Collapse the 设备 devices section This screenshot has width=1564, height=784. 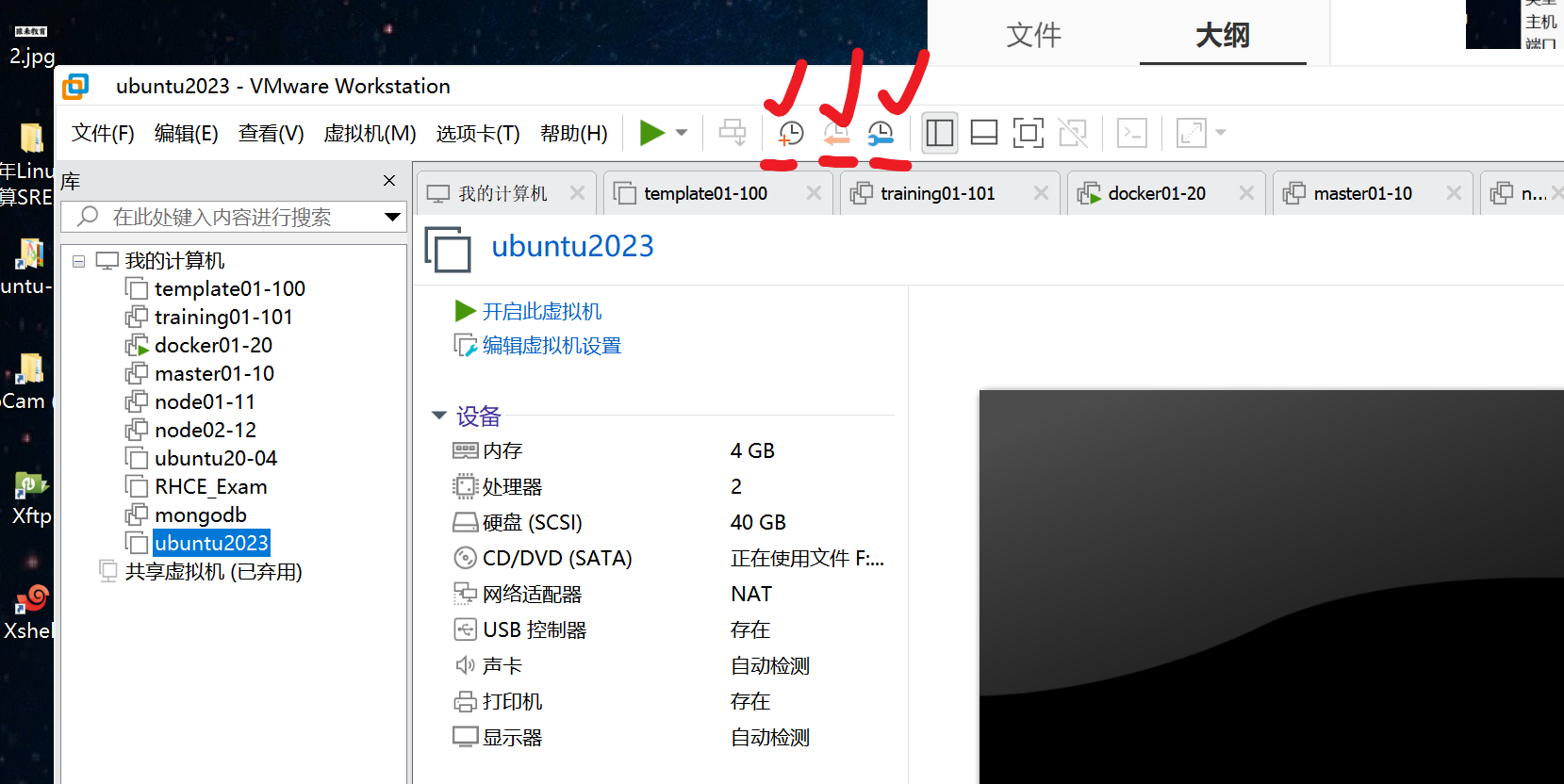tap(439, 416)
